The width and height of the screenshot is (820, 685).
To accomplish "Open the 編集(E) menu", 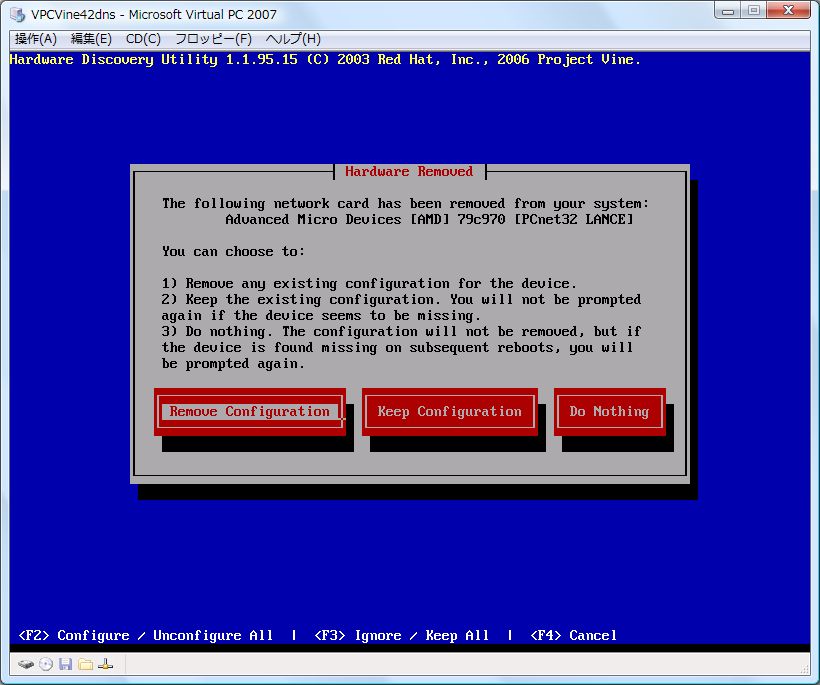I will [91, 39].
